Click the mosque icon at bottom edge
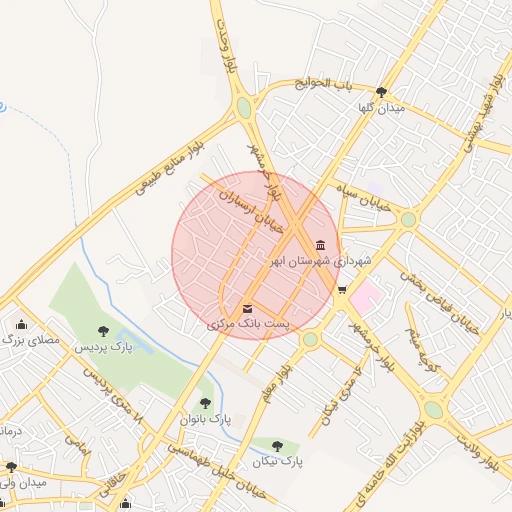Viewport: 512px width, 512px height. [x=125, y=504]
